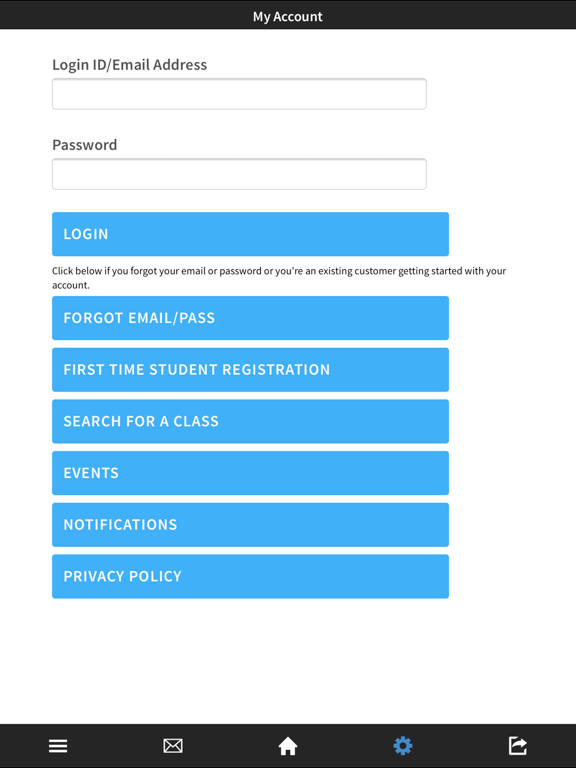Tap the EVENTS label text
This screenshot has height=768, width=576.
(91, 473)
